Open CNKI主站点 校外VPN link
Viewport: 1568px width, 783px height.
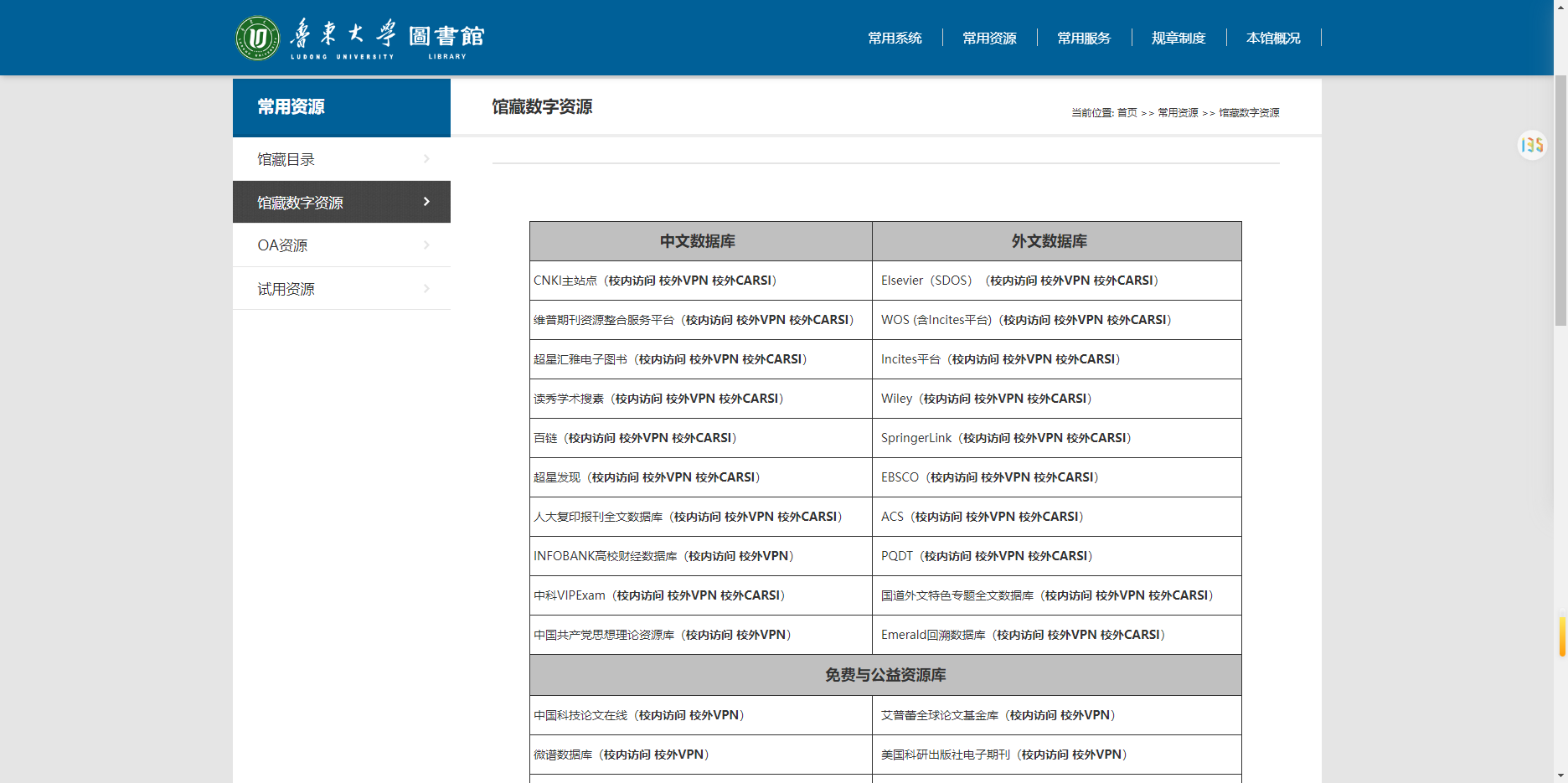click(683, 281)
